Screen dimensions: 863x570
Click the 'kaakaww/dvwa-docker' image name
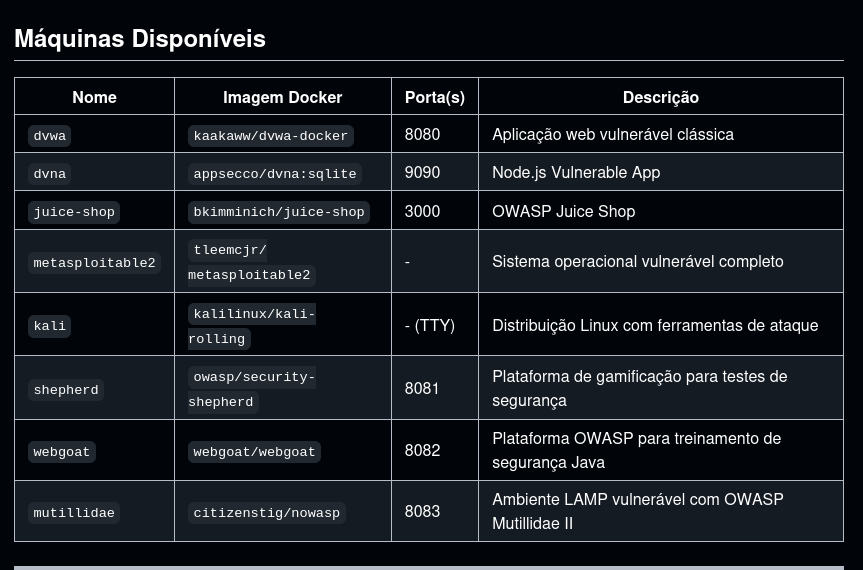[270, 136]
